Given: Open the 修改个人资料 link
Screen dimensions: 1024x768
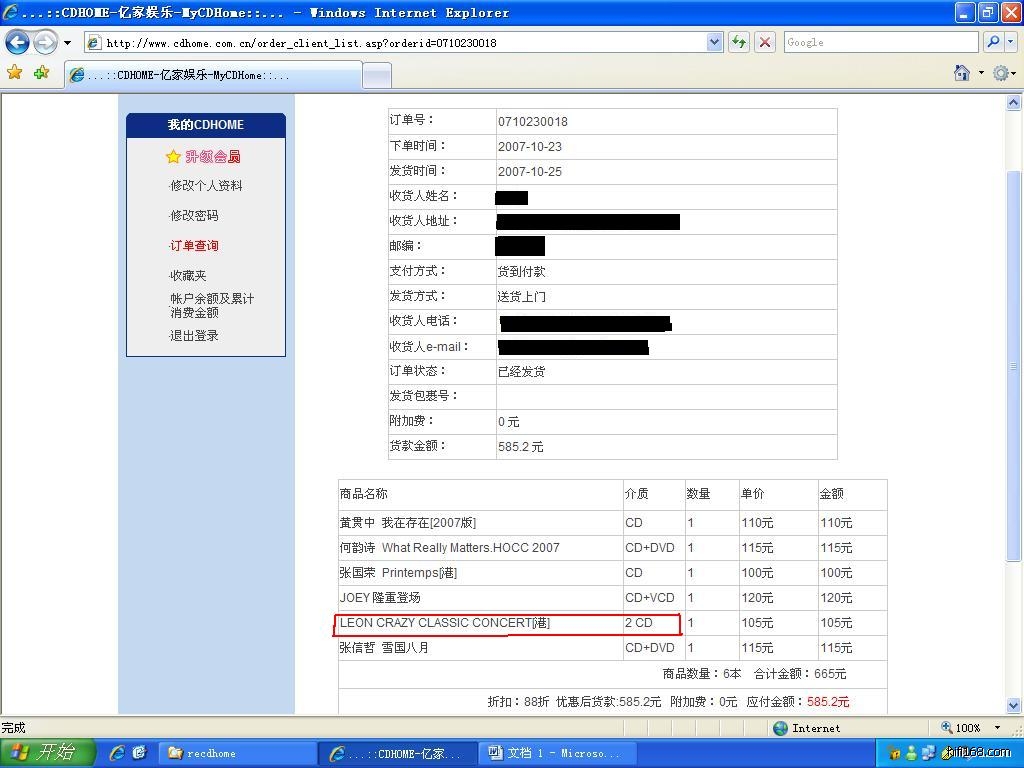Looking at the screenshot, I should coord(206,186).
